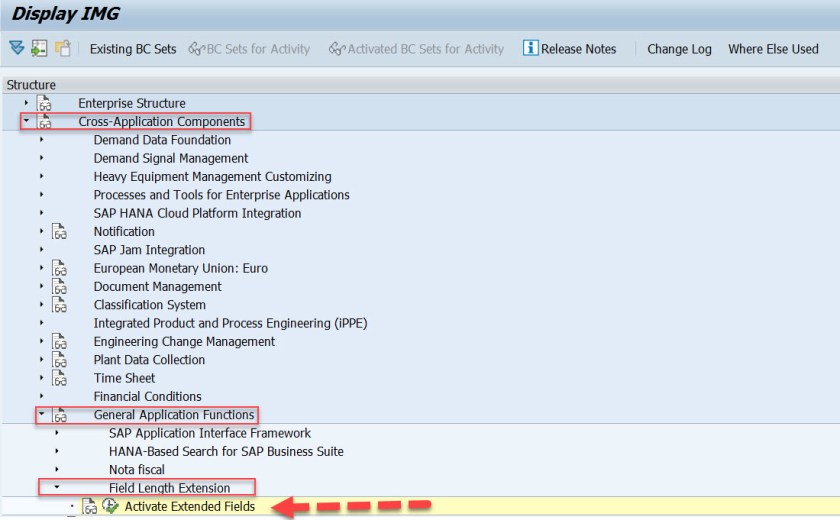The width and height of the screenshot is (840, 520).
Task: Open documentation icon for Enterprise Structure
Action: [x=44, y=103]
